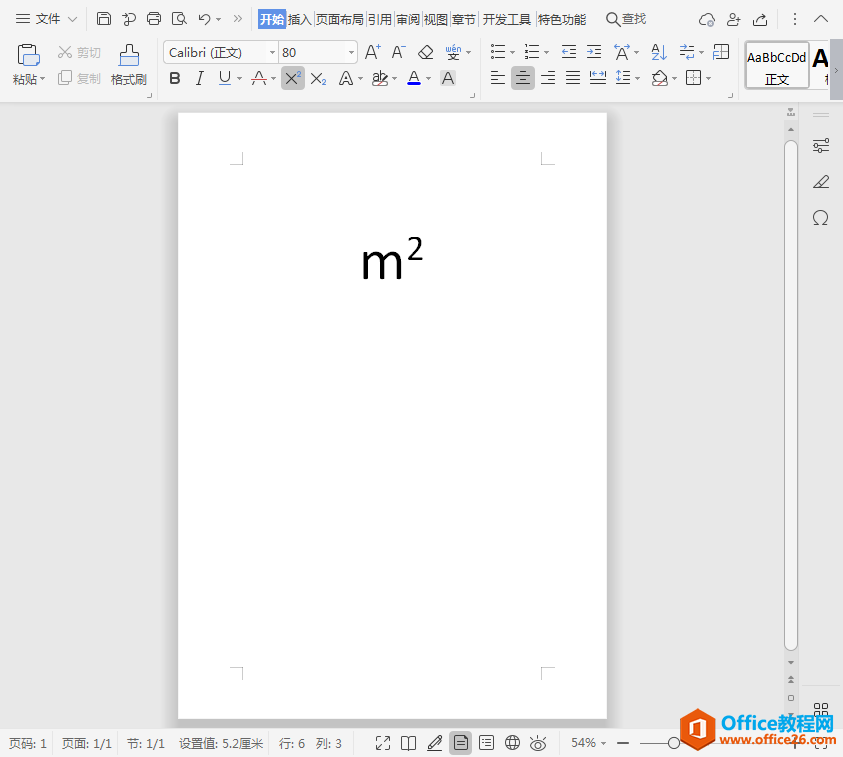This screenshot has width=843, height=757.
Task: Select the Format Painter (格式刷) tool
Action: [129, 66]
